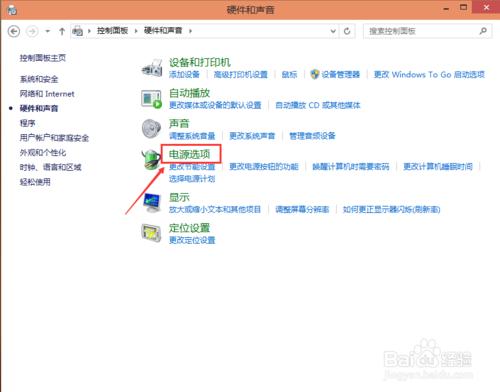Open 设备管理器 link

[x=341, y=75]
